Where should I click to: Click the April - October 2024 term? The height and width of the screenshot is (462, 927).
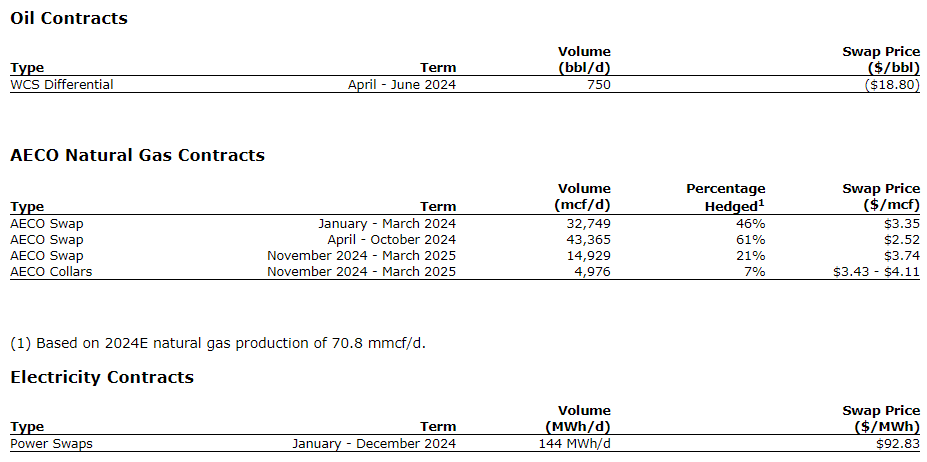(392, 240)
